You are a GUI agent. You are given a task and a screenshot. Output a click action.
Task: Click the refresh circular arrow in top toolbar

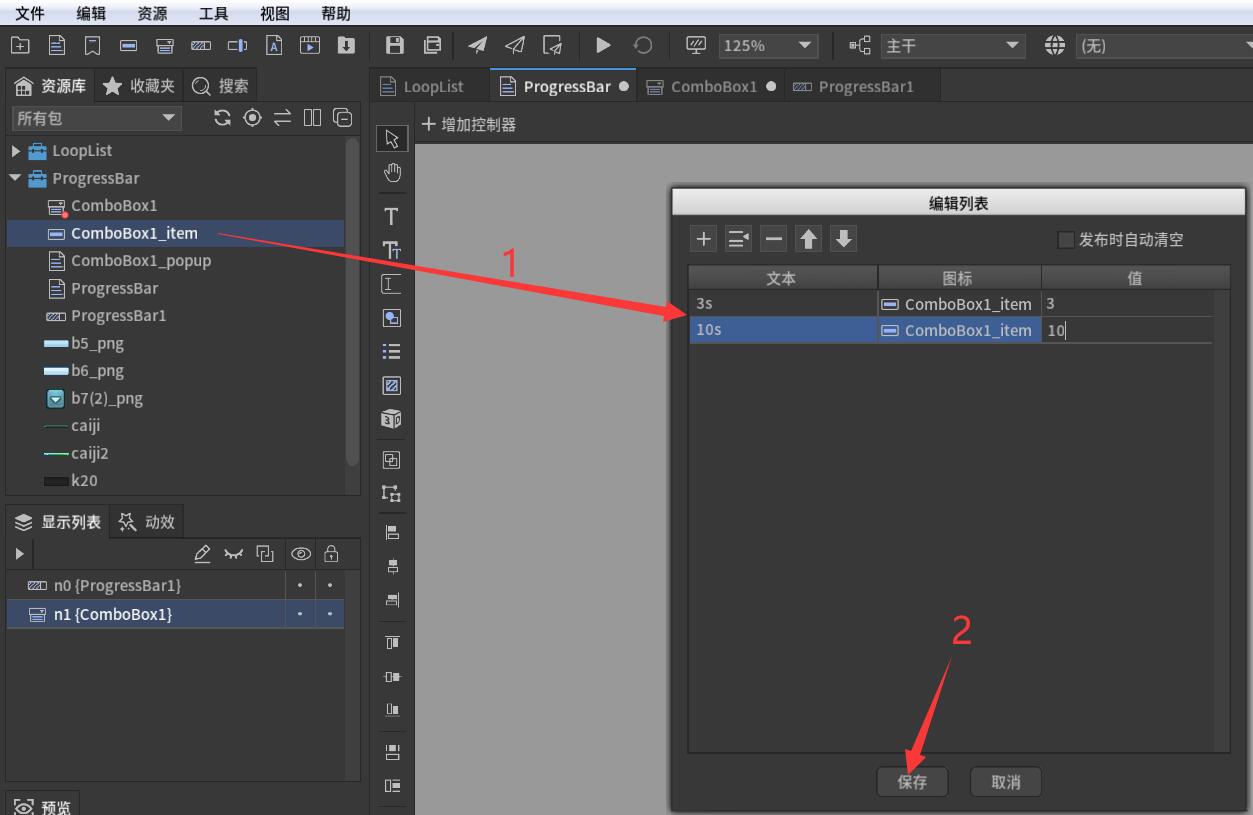(644, 45)
